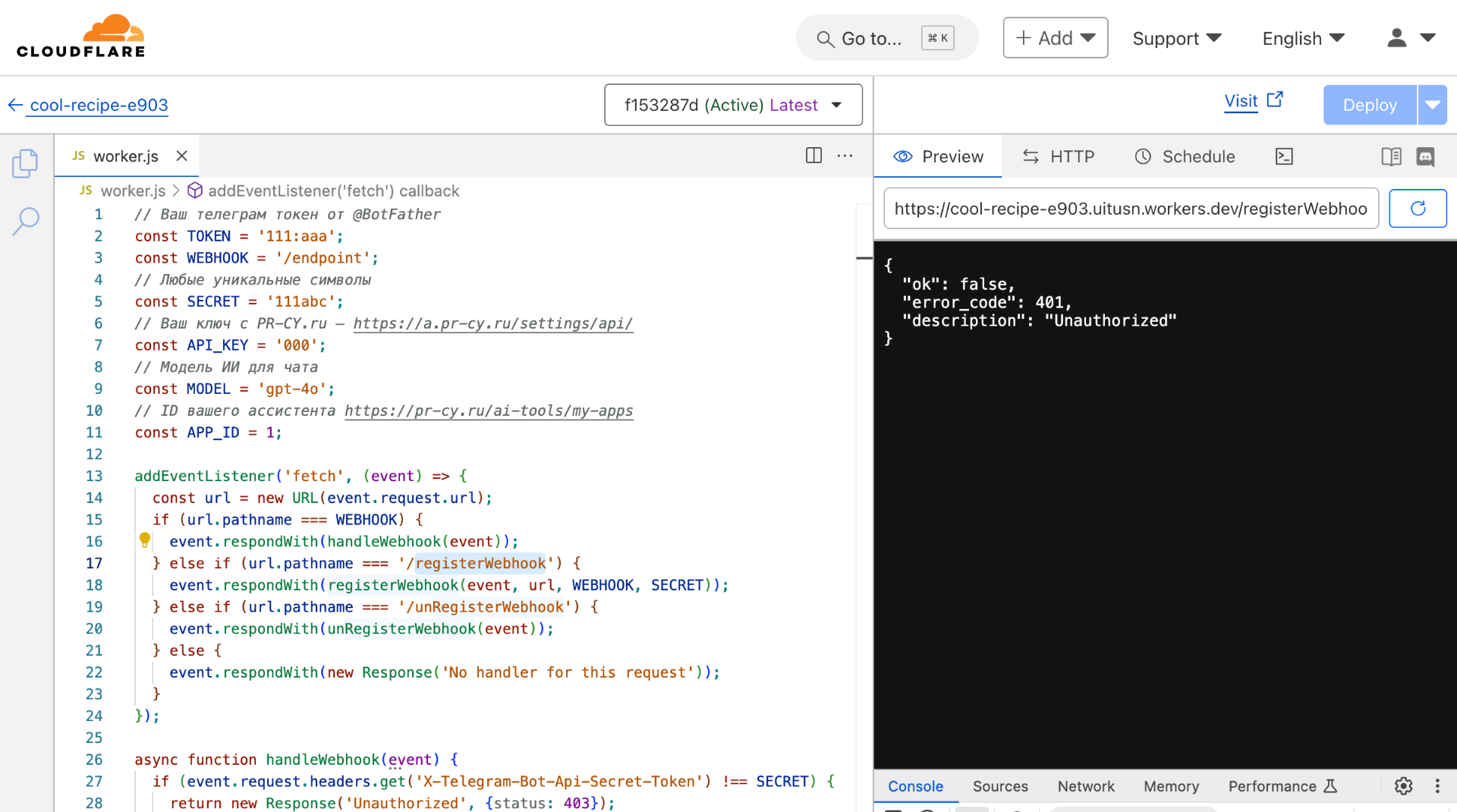Open the Add dropdown menu

(1055, 38)
